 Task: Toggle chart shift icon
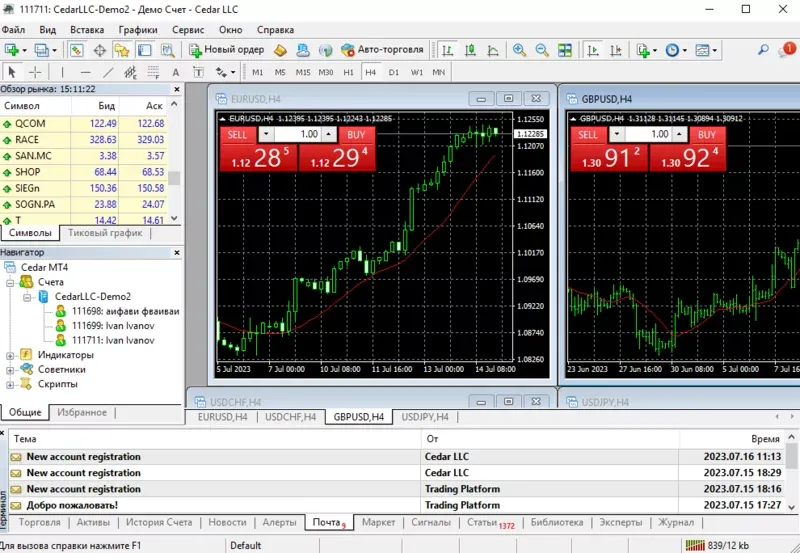(x=616, y=50)
